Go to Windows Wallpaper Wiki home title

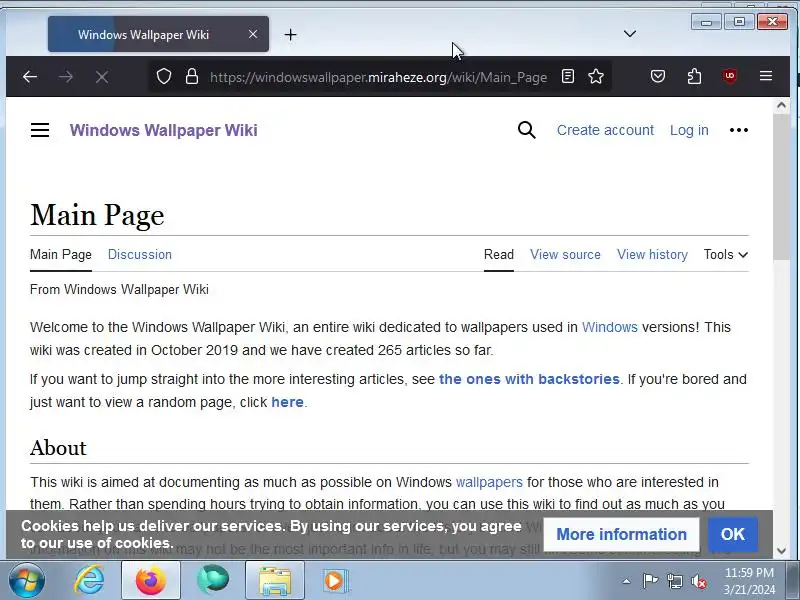164,130
